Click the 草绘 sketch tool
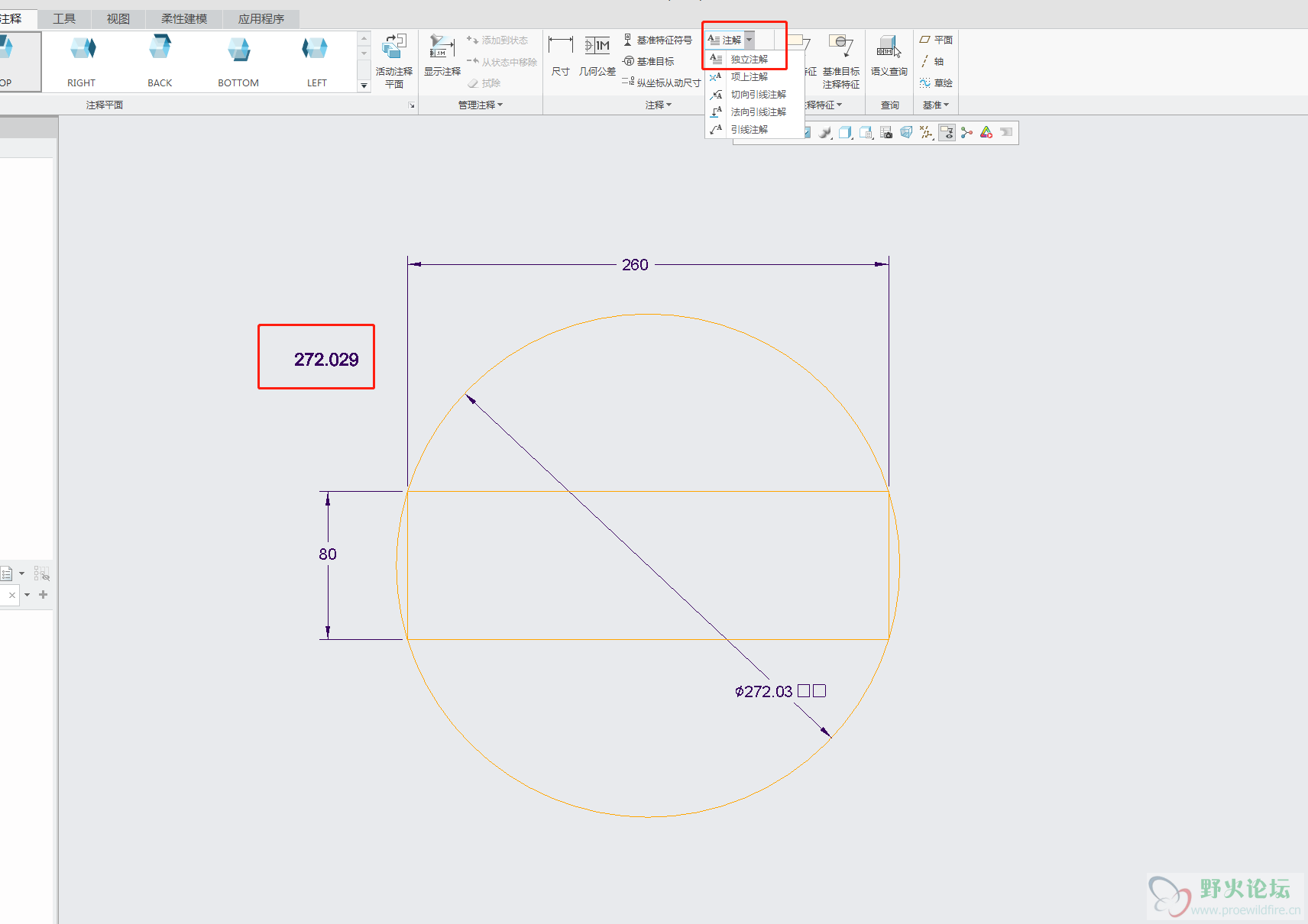This screenshot has width=1308, height=924. pyautogui.click(x=936, y=82)
